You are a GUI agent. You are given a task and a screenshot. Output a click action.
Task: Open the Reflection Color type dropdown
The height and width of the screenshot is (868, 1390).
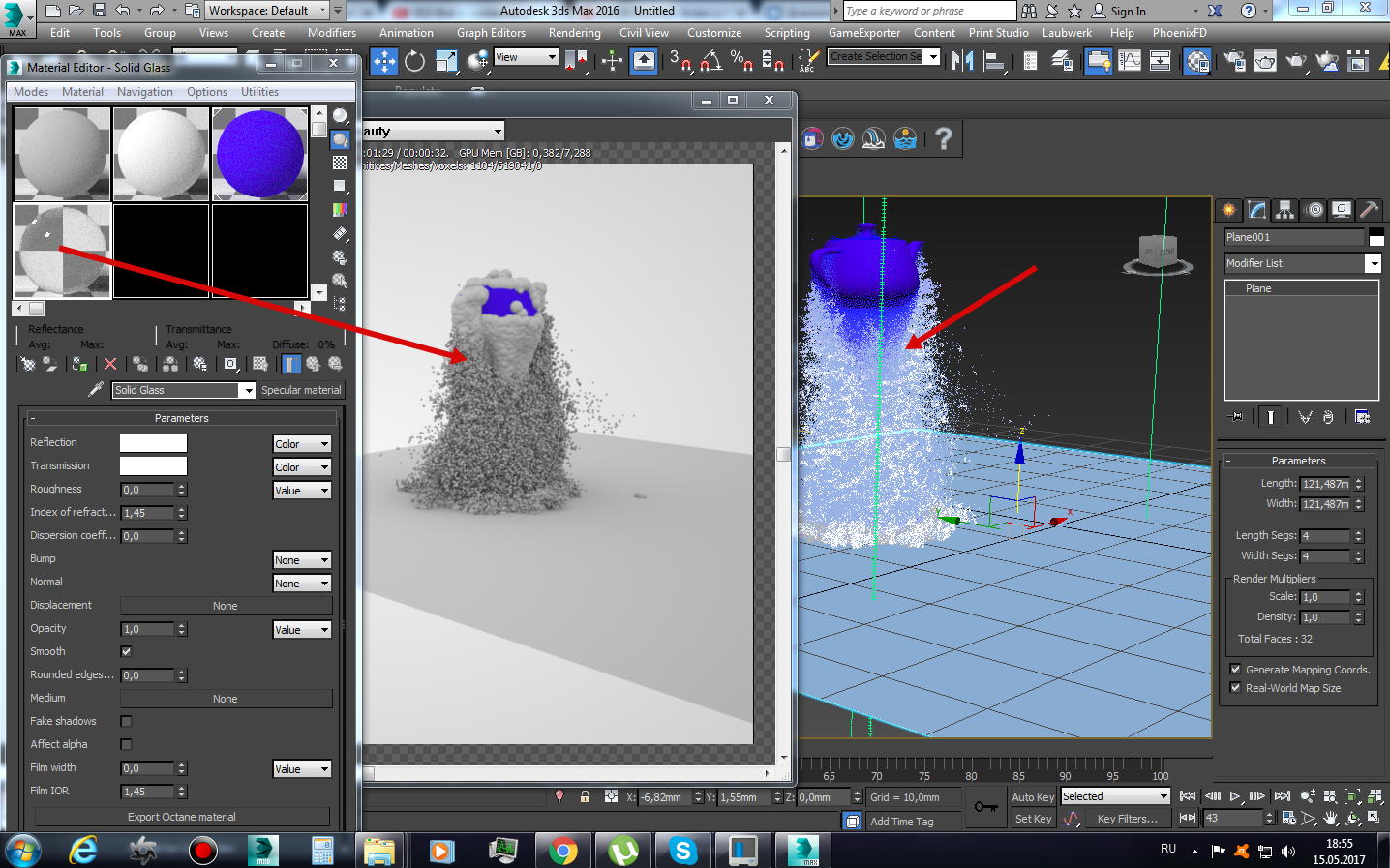(x=302, y=444)
